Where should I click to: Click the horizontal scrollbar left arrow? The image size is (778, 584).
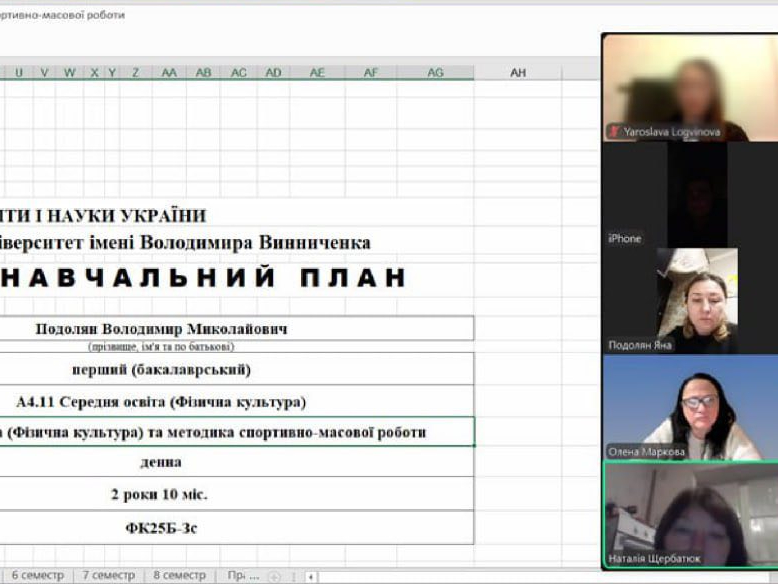click(311, 577)
